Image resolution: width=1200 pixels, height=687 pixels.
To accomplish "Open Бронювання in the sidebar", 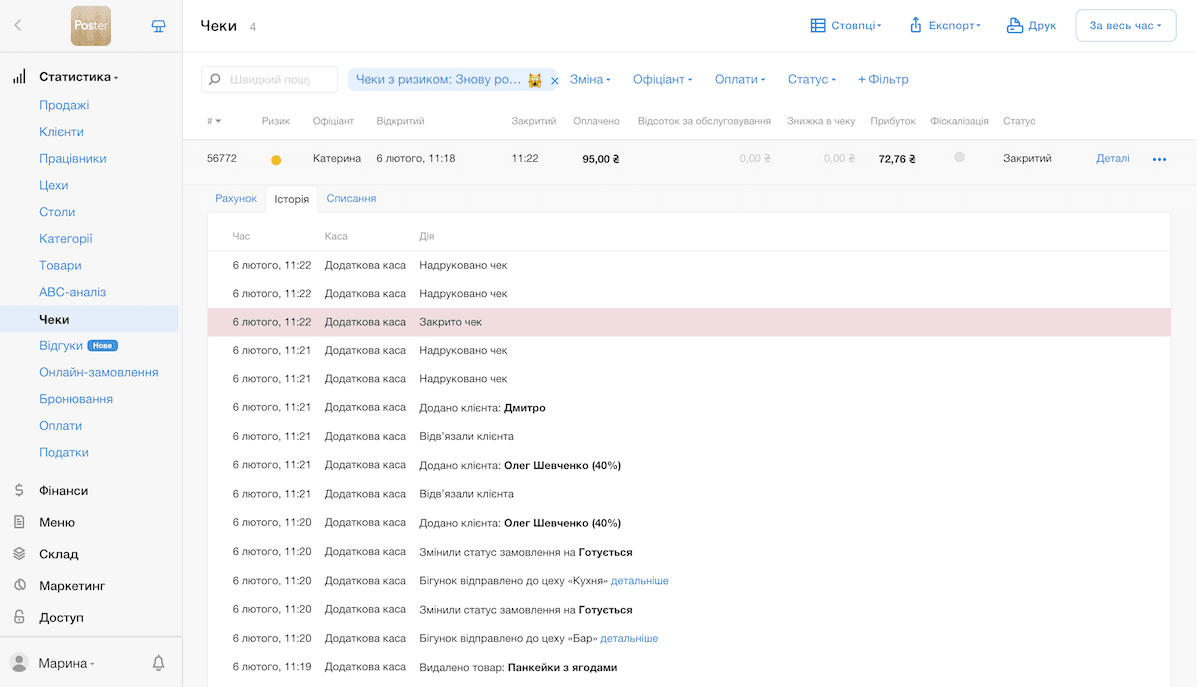I will 76,399.
